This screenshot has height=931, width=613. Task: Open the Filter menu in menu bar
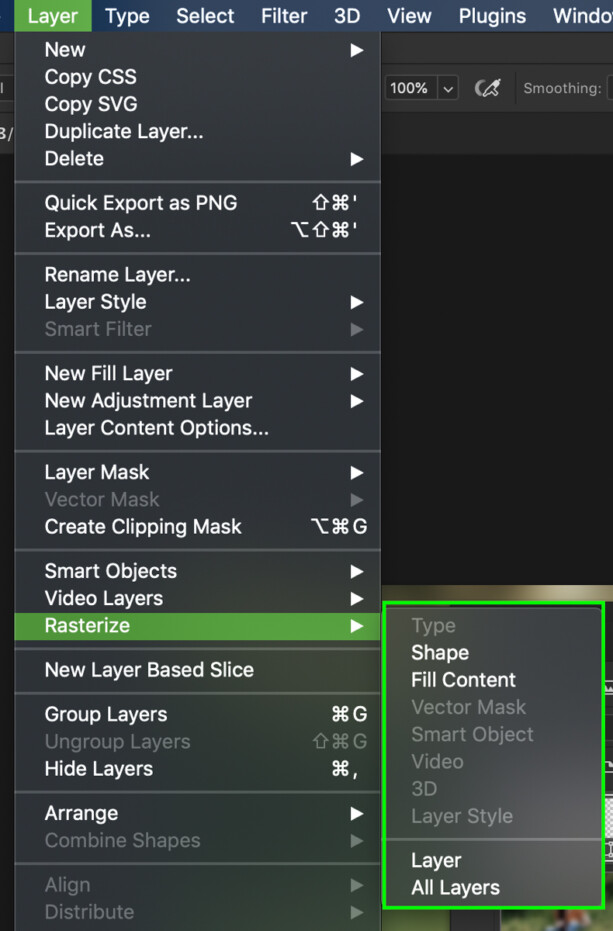[284, 16]
